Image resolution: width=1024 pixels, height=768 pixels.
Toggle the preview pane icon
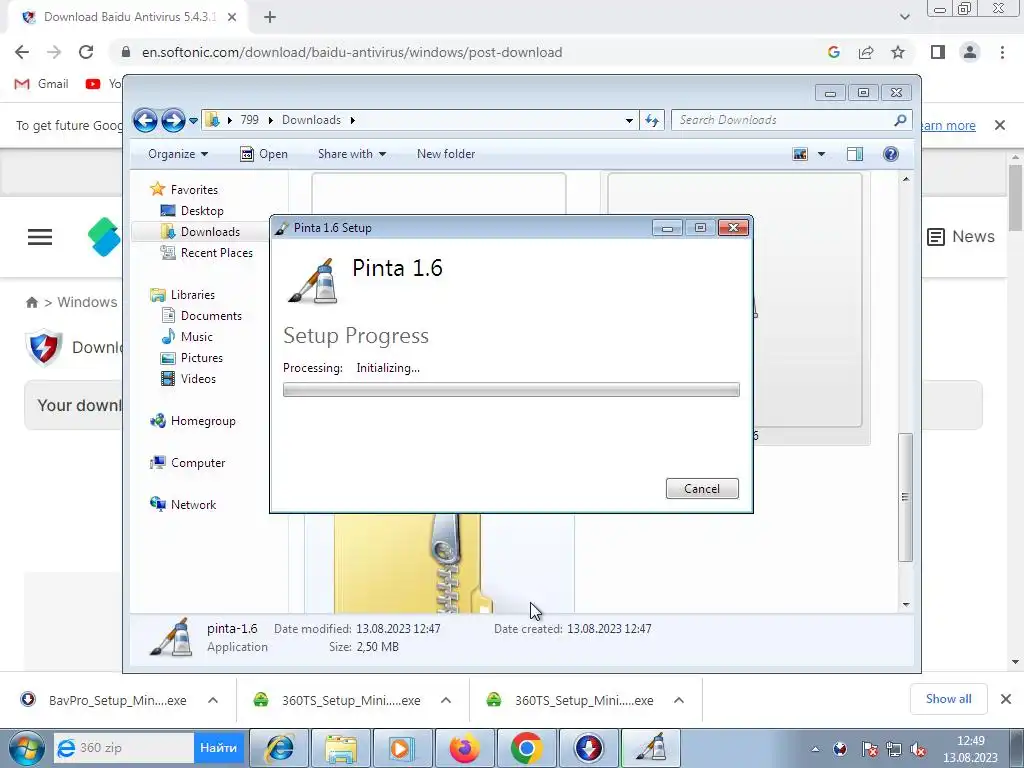(x=855, y=154)
